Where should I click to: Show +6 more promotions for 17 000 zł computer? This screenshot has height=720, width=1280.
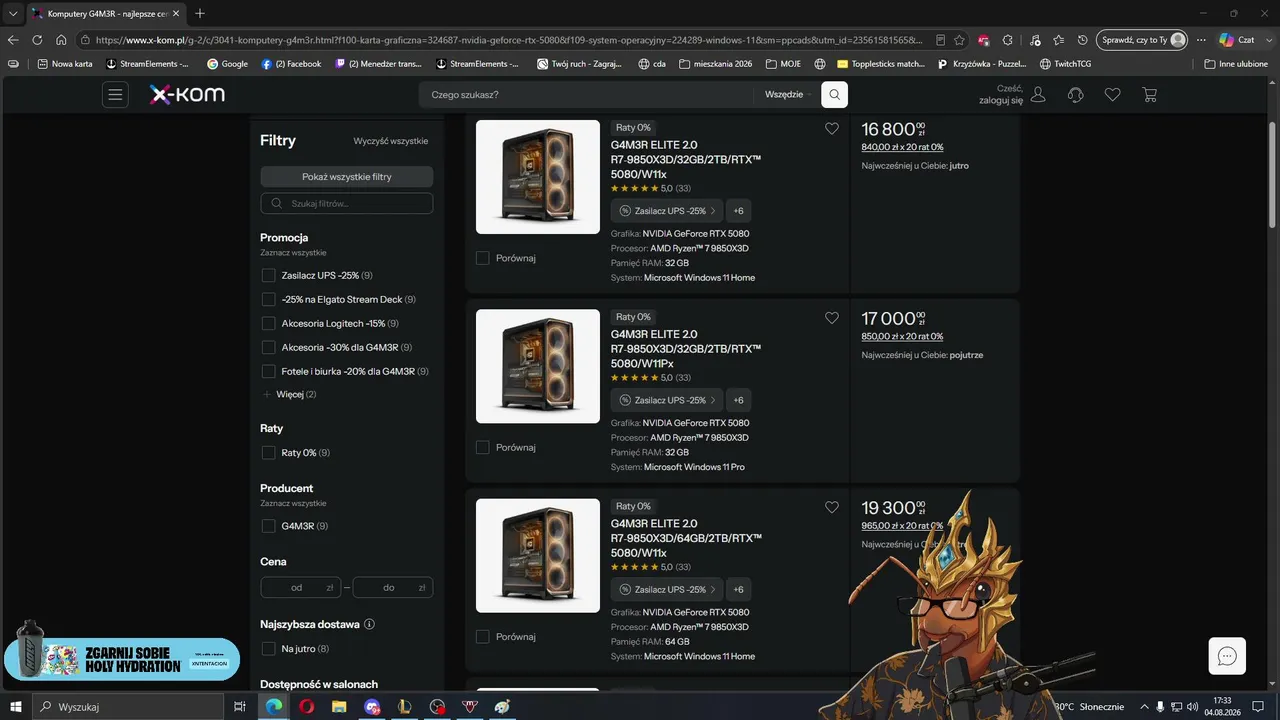738,400
